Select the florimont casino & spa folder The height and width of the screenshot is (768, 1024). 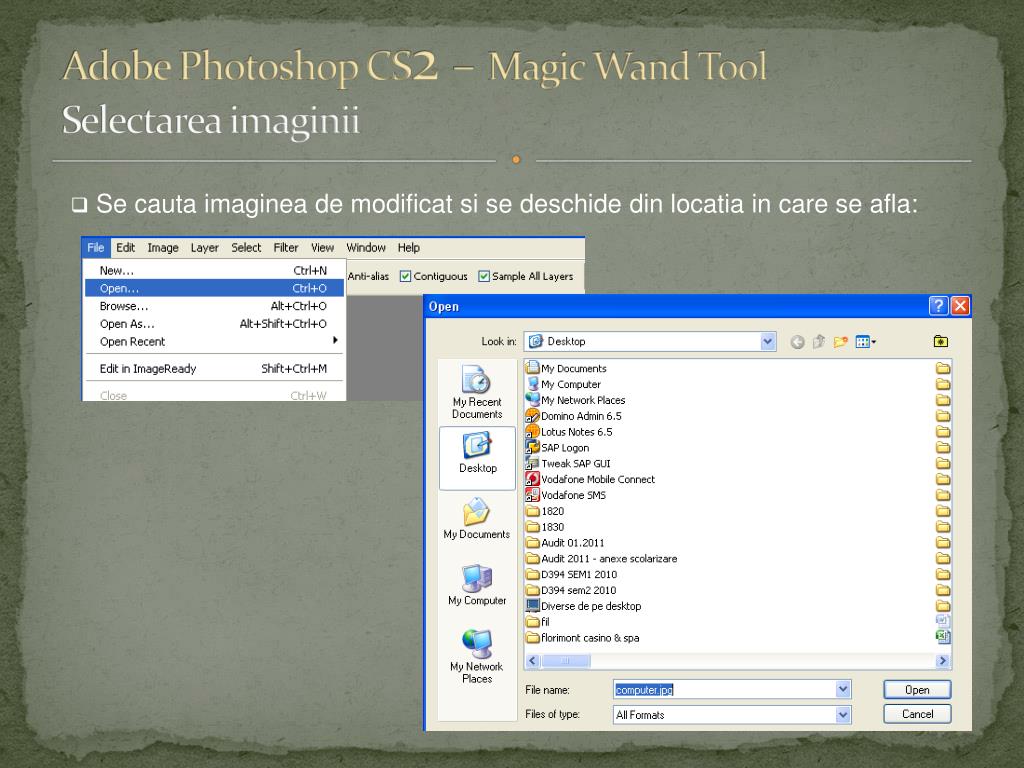coord(583,637)
